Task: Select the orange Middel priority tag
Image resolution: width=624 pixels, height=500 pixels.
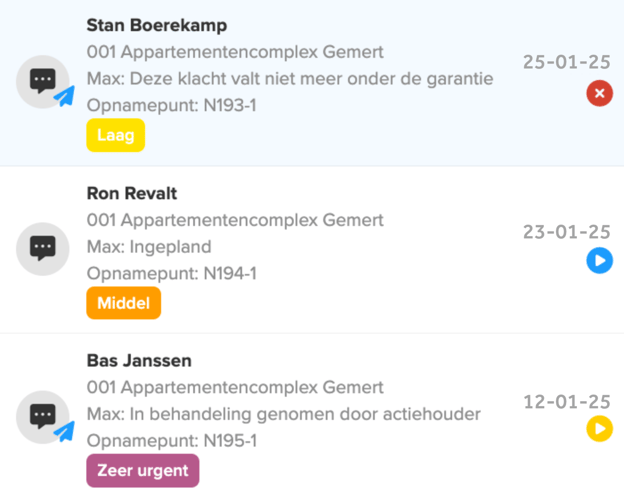Action: click(x=124, y=303)
